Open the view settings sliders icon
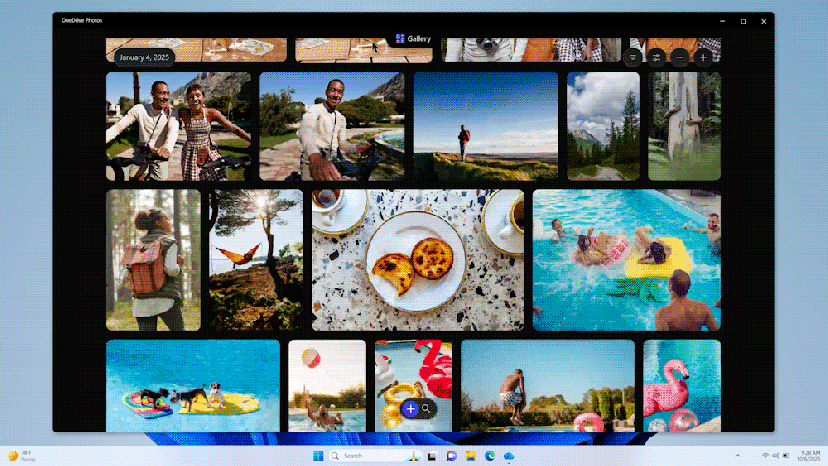 [656, 57]
